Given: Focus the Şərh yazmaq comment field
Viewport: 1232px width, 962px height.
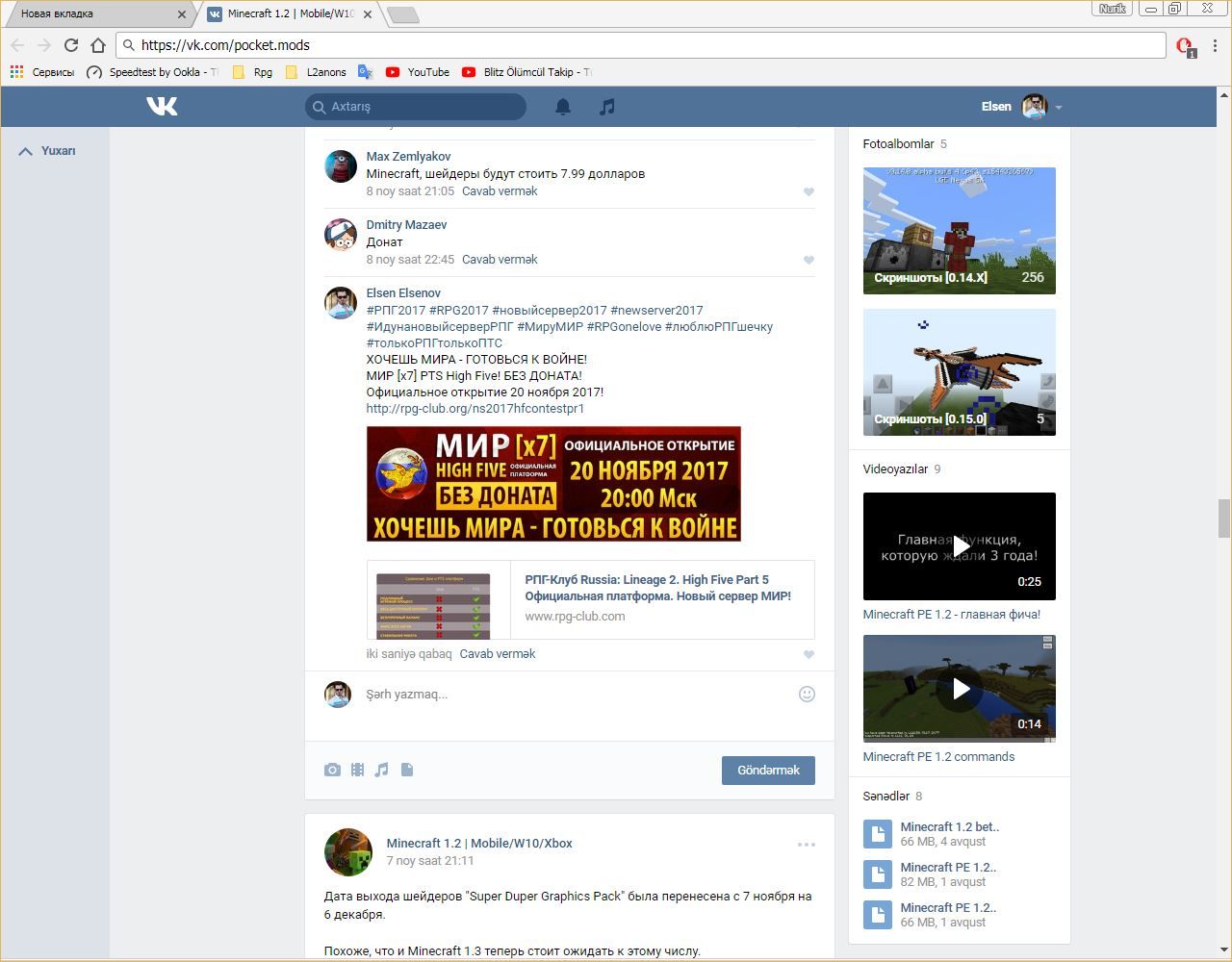Looking at the screenshot, I should tap(577, 695).
